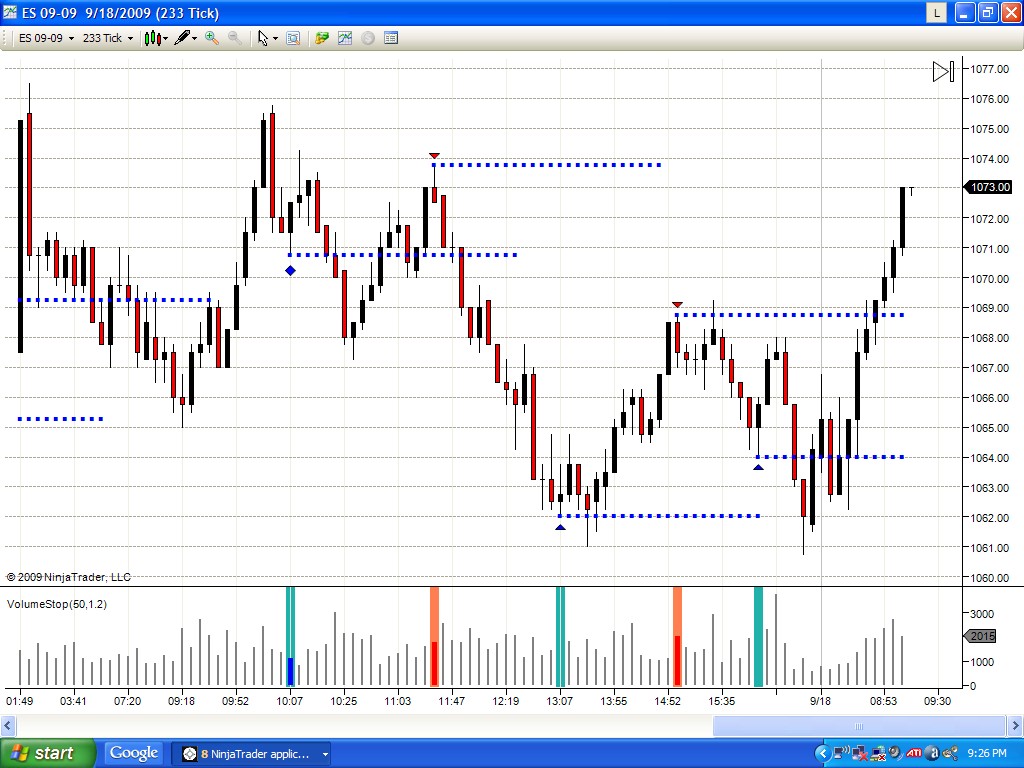Select the pen drawing tool icon
Viewport: 1024px width, 768px height.
pos(182,38)
